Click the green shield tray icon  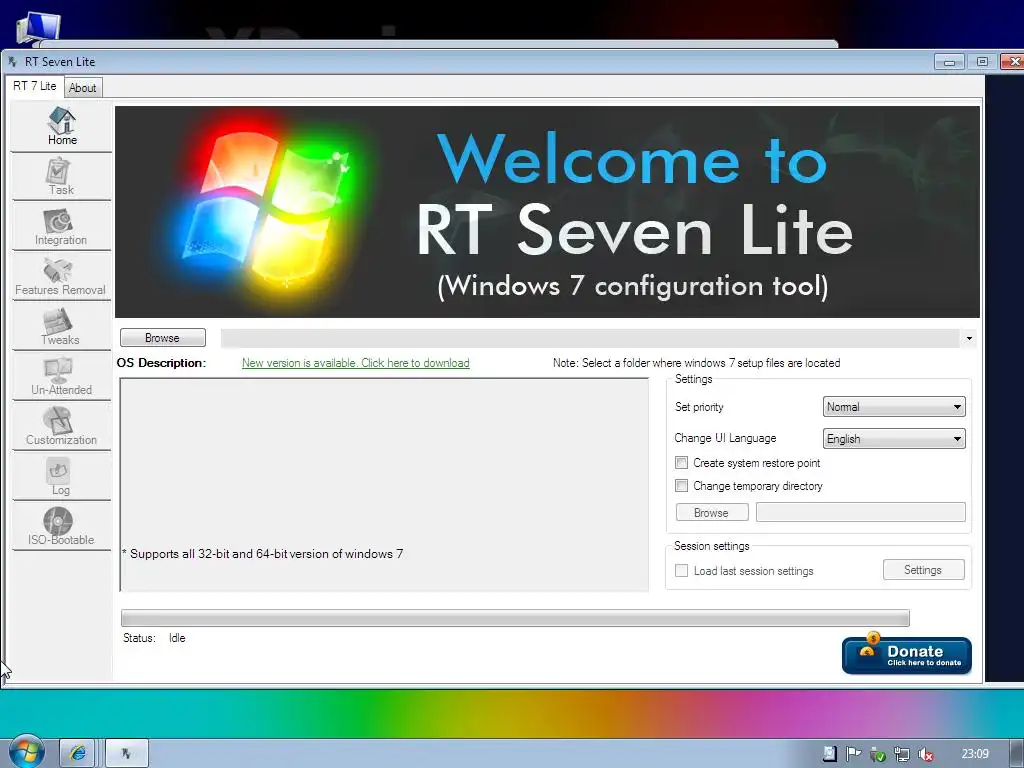[x=878, y=754]
